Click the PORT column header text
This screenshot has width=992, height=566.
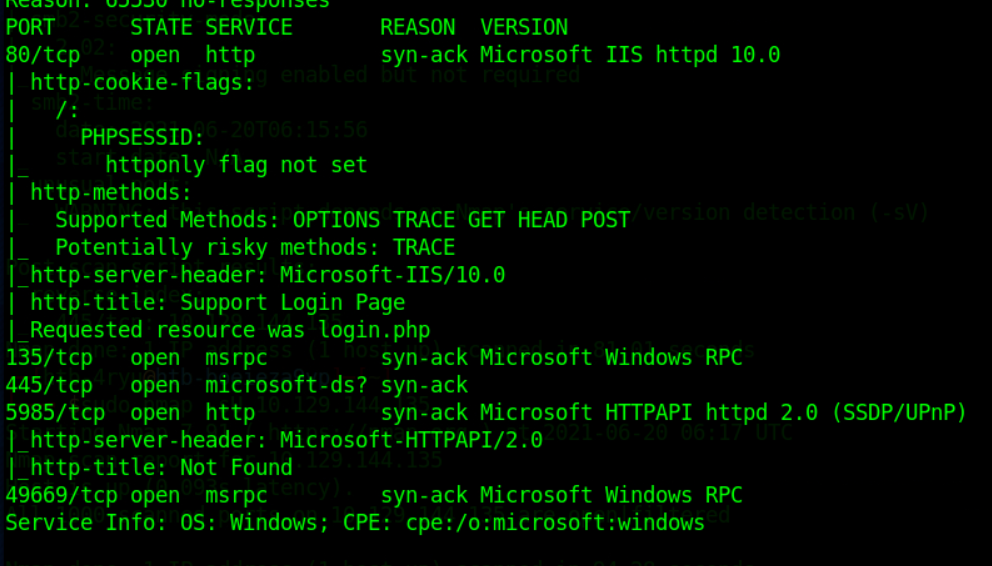[30, 27]
